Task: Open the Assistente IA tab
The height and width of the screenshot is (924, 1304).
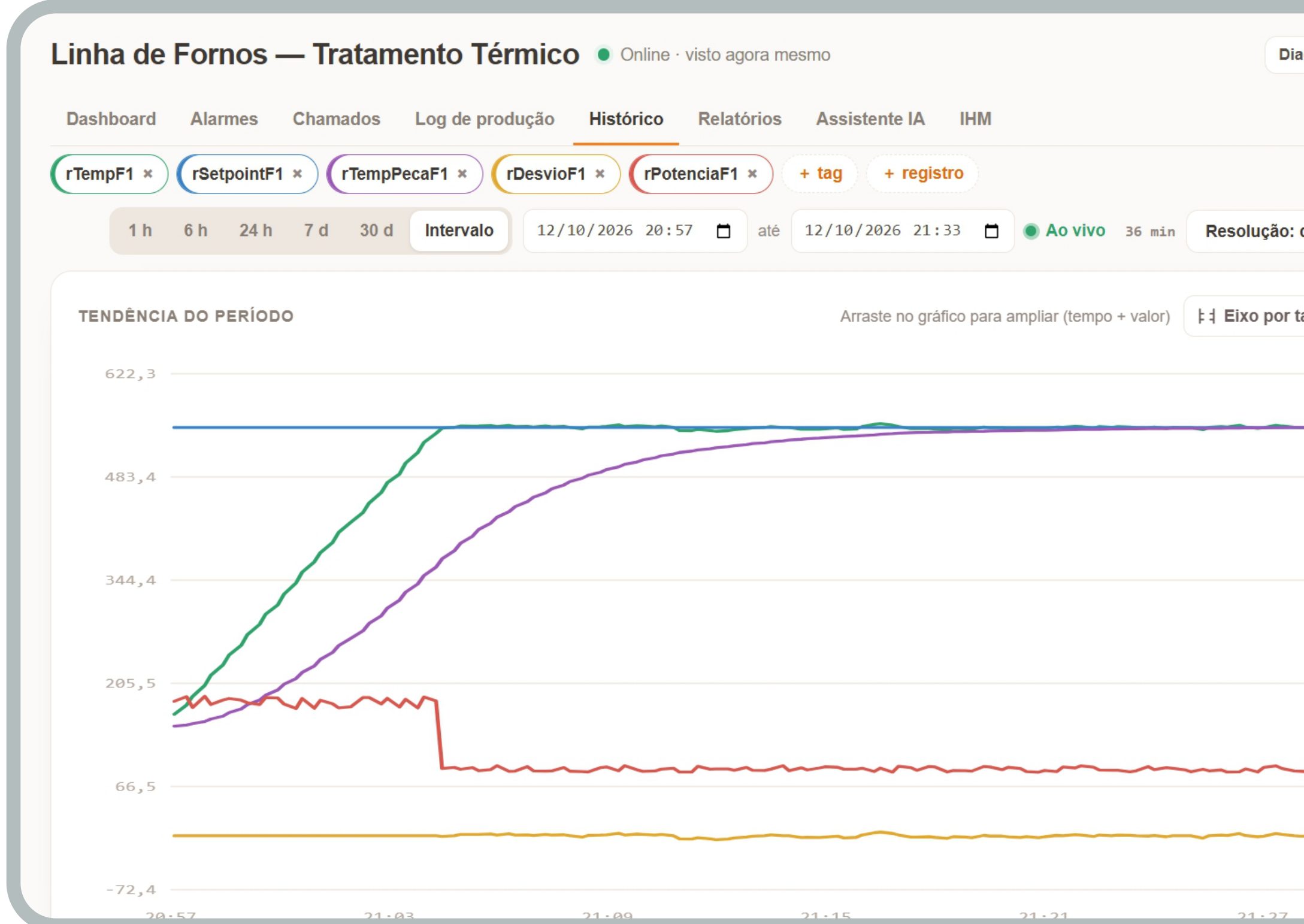Action: [870, 119]
